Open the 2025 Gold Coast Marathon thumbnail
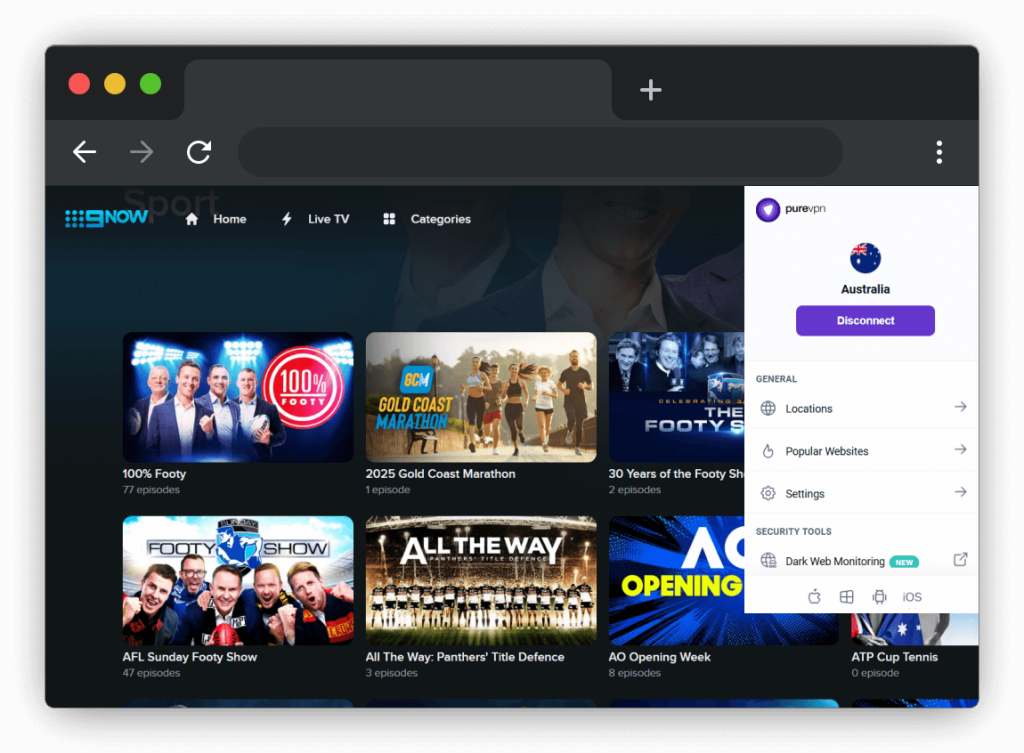The image size is (1024, 753). click(481, 397)
